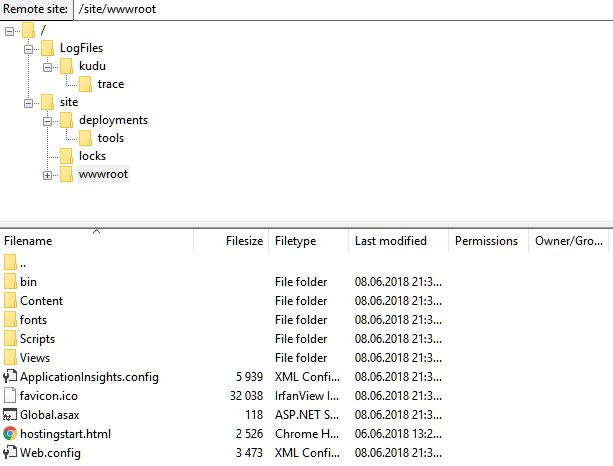The image size is (613, 466).
Task: Select the kudu tree item
Action: (92, 66)
